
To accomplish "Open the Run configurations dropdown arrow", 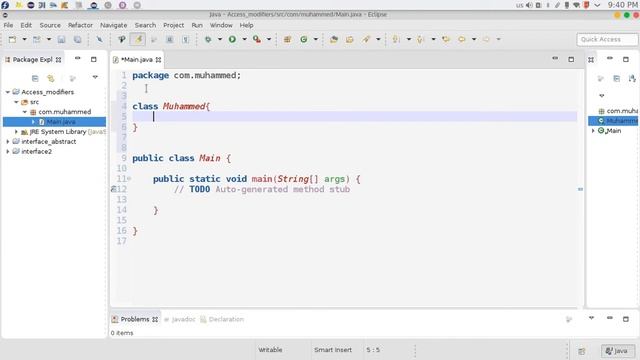I will pyautogui.click(x=244, y=39).
